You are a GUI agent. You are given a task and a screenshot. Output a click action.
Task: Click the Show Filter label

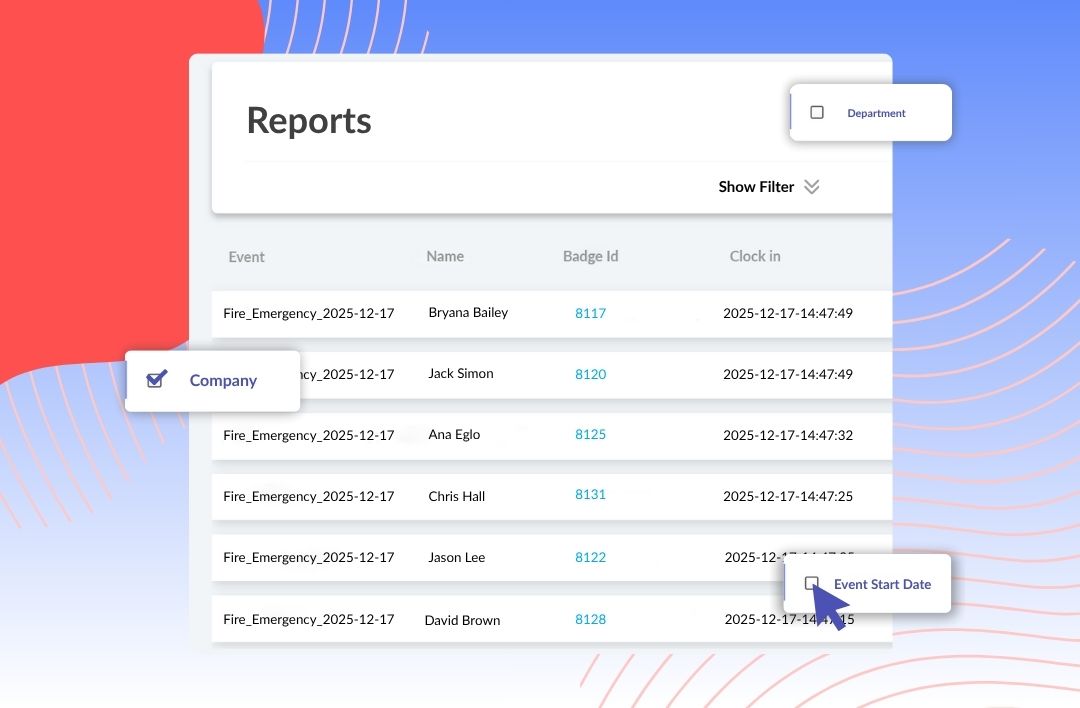756,187
